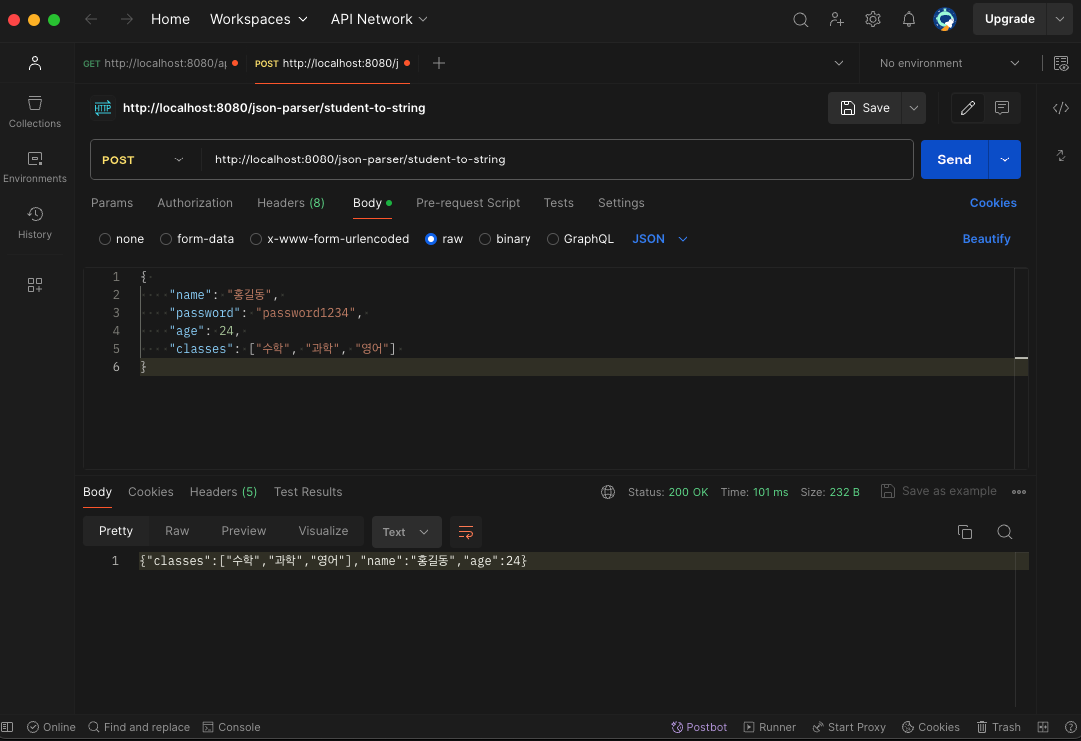This screenshot has height=741, width=1081.
Task: Open Environments in the sidebar
Action: (x=34, y=168)
